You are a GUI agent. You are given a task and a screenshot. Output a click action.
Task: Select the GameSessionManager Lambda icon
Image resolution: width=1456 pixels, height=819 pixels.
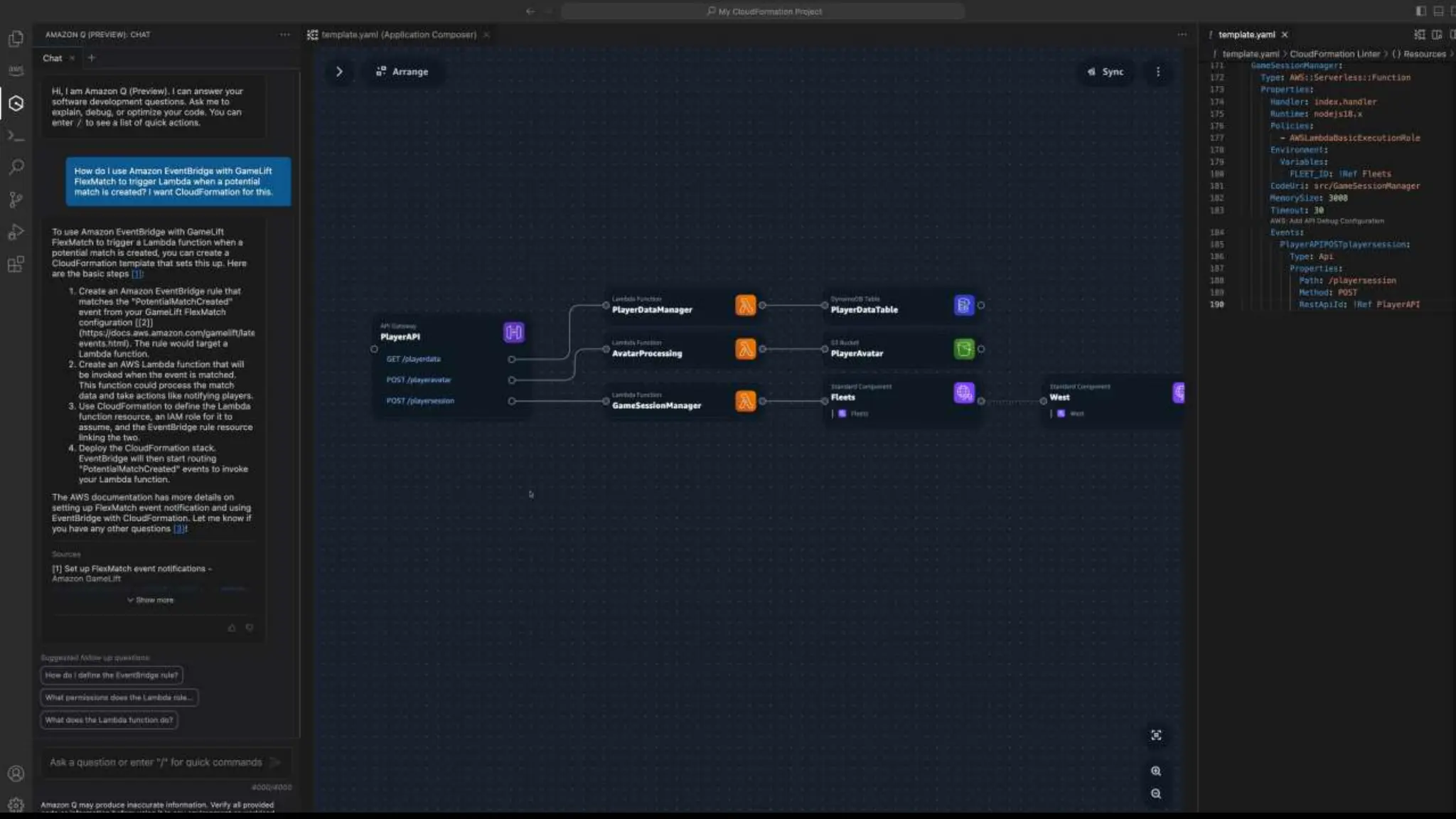pyautogui.click(x=745, y=401)
